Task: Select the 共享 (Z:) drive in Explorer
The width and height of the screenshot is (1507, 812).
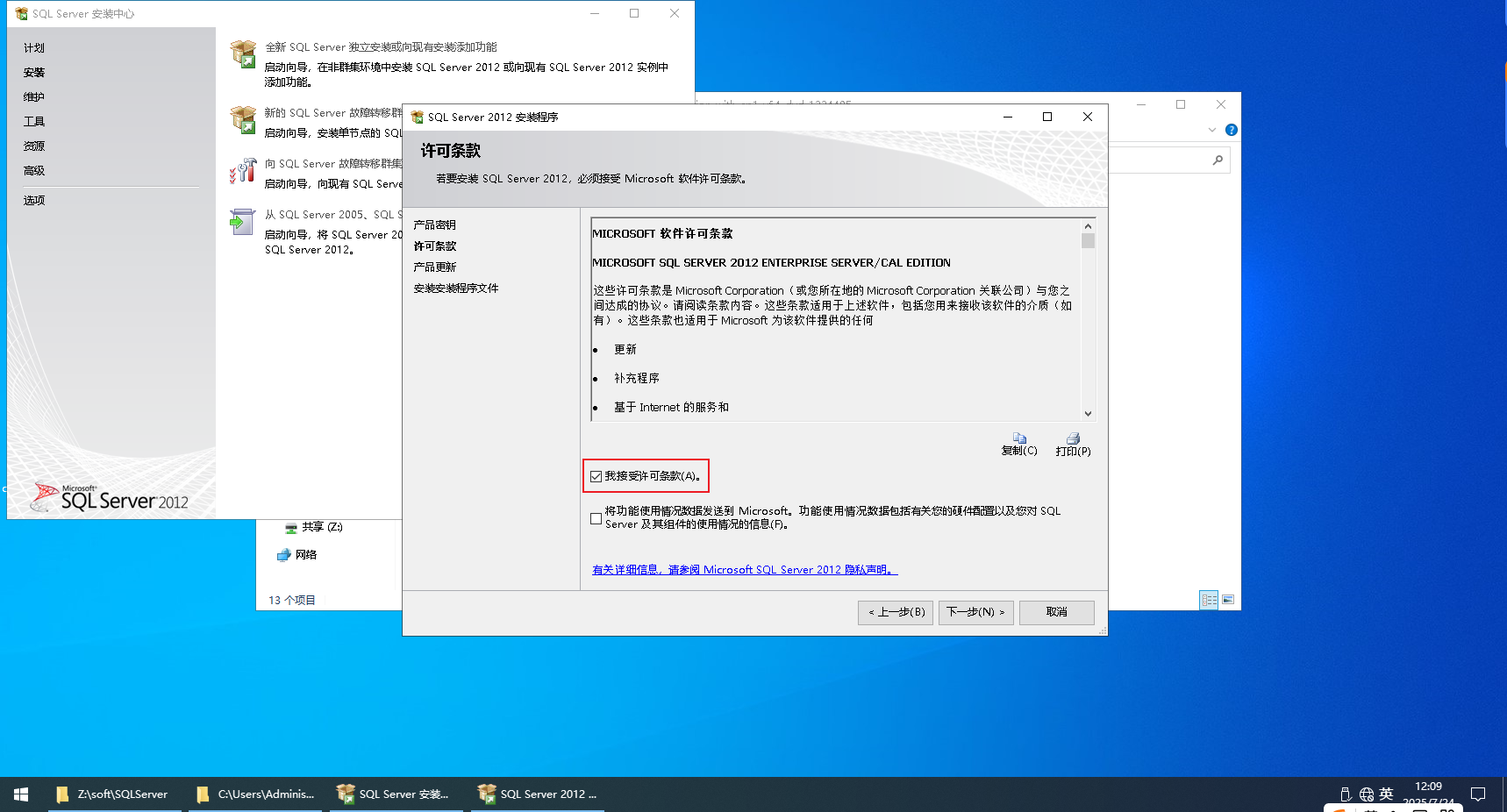Action: click(314, 527)
